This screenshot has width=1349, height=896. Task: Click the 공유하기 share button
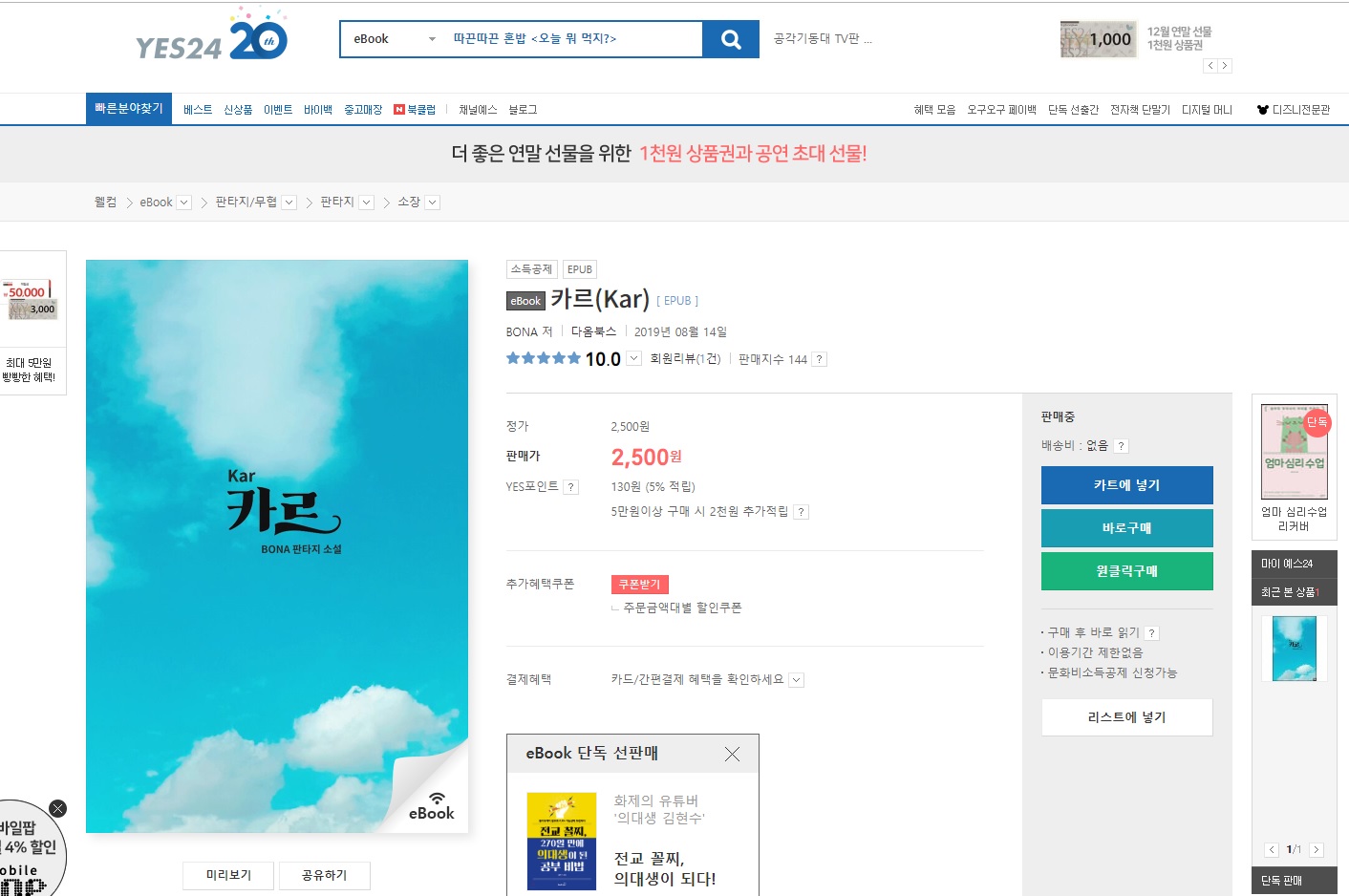(324, 875)
